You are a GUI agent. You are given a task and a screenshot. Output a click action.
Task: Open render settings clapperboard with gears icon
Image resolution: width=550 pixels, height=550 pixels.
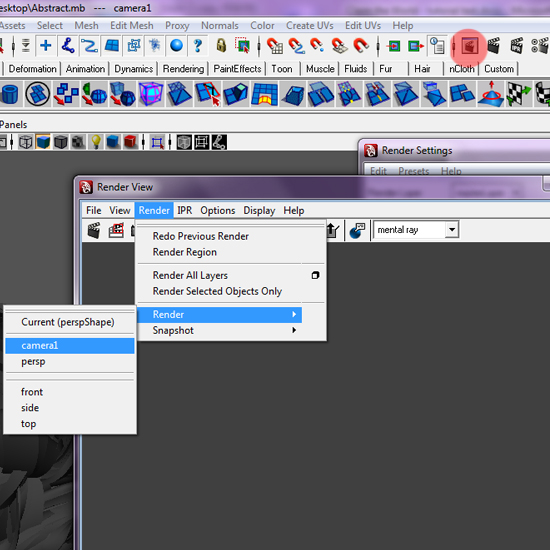(x=540, y=46)
